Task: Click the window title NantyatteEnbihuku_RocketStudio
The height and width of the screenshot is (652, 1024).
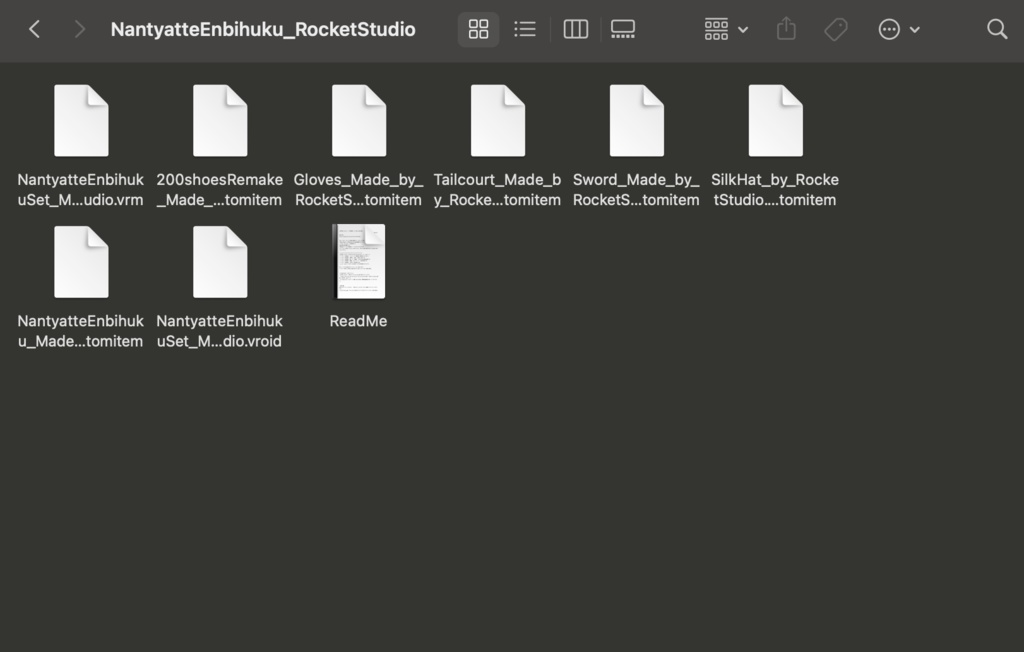Action: point(263,29)
